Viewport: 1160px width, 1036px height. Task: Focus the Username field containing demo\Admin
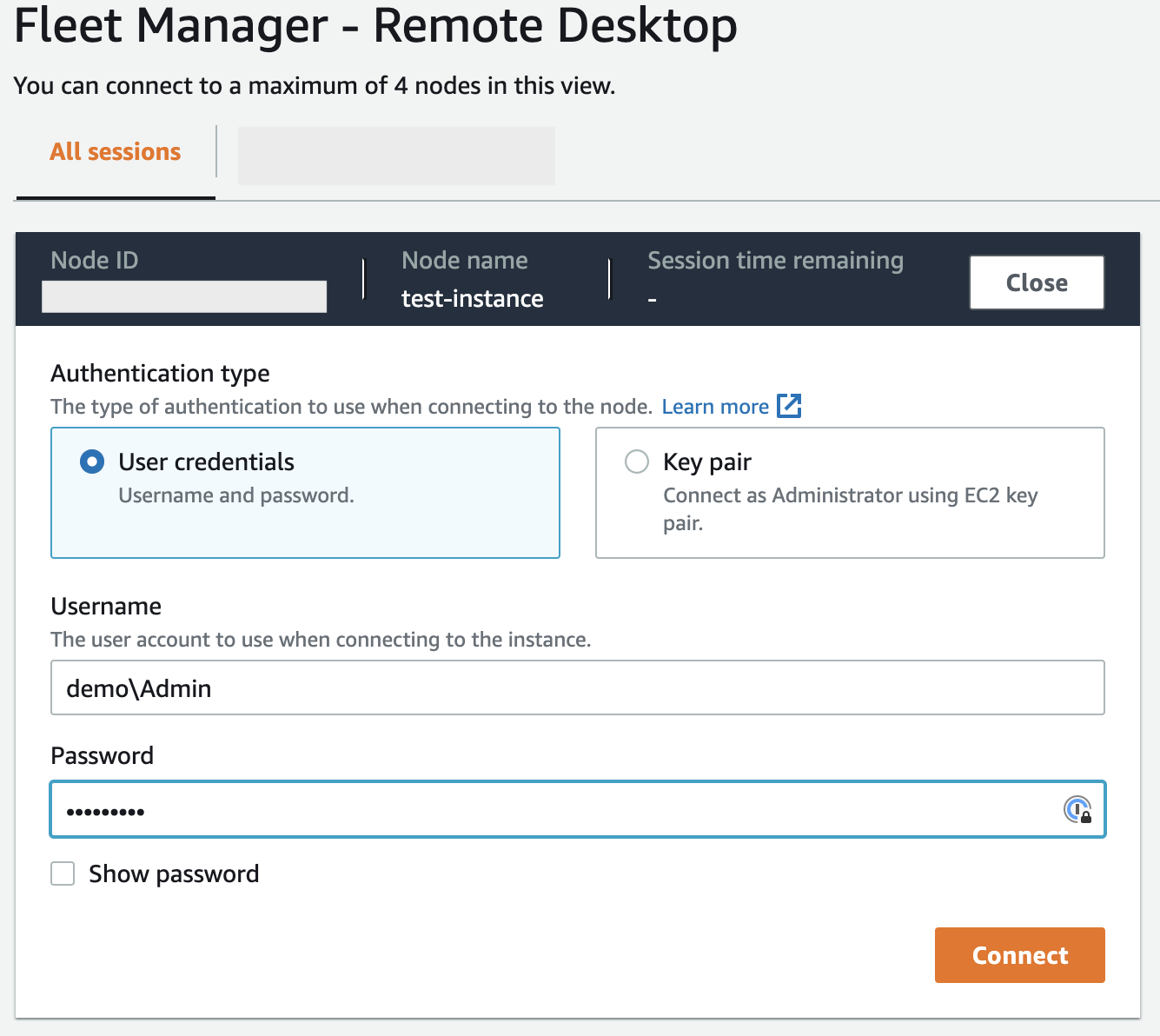click(x=578, y=687)
